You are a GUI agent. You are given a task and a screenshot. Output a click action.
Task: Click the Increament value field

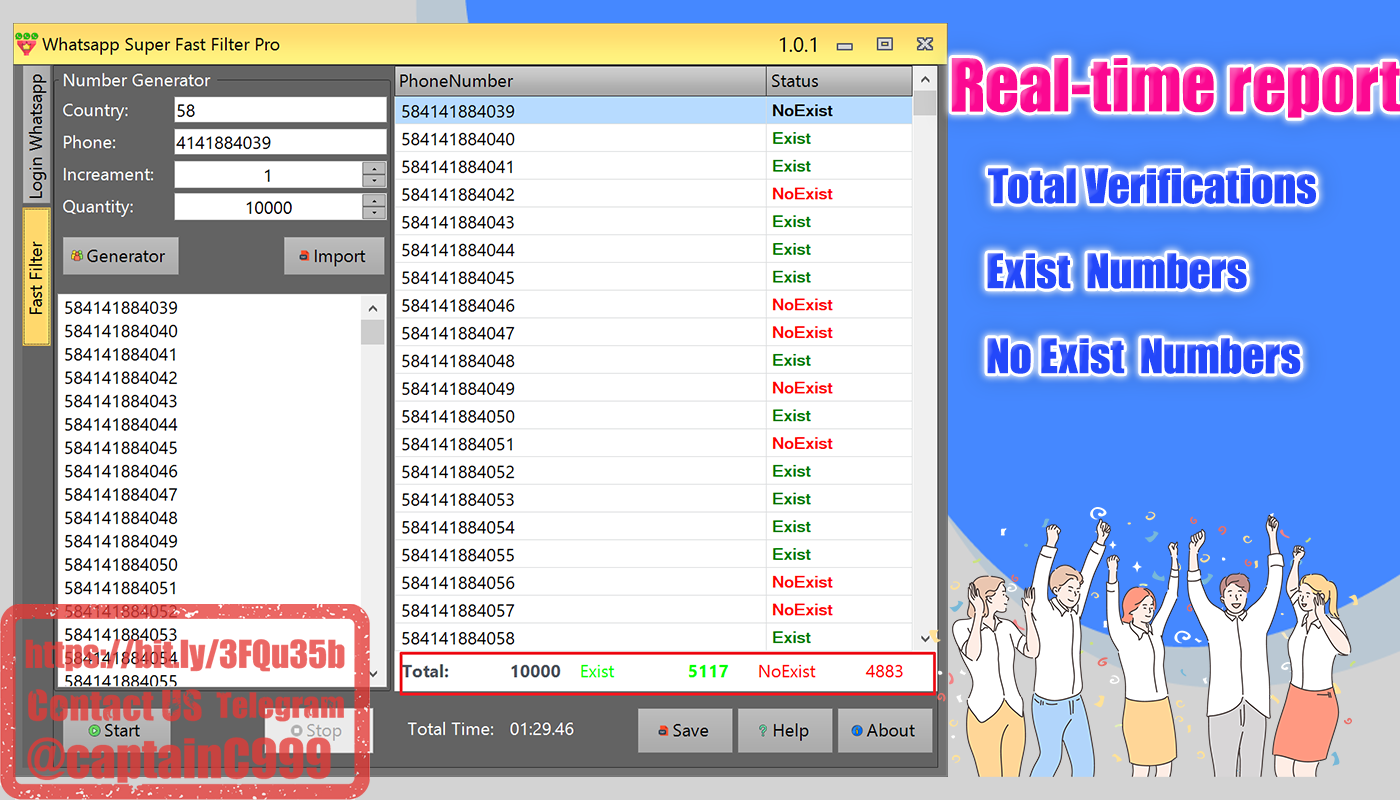pos(268,175)
